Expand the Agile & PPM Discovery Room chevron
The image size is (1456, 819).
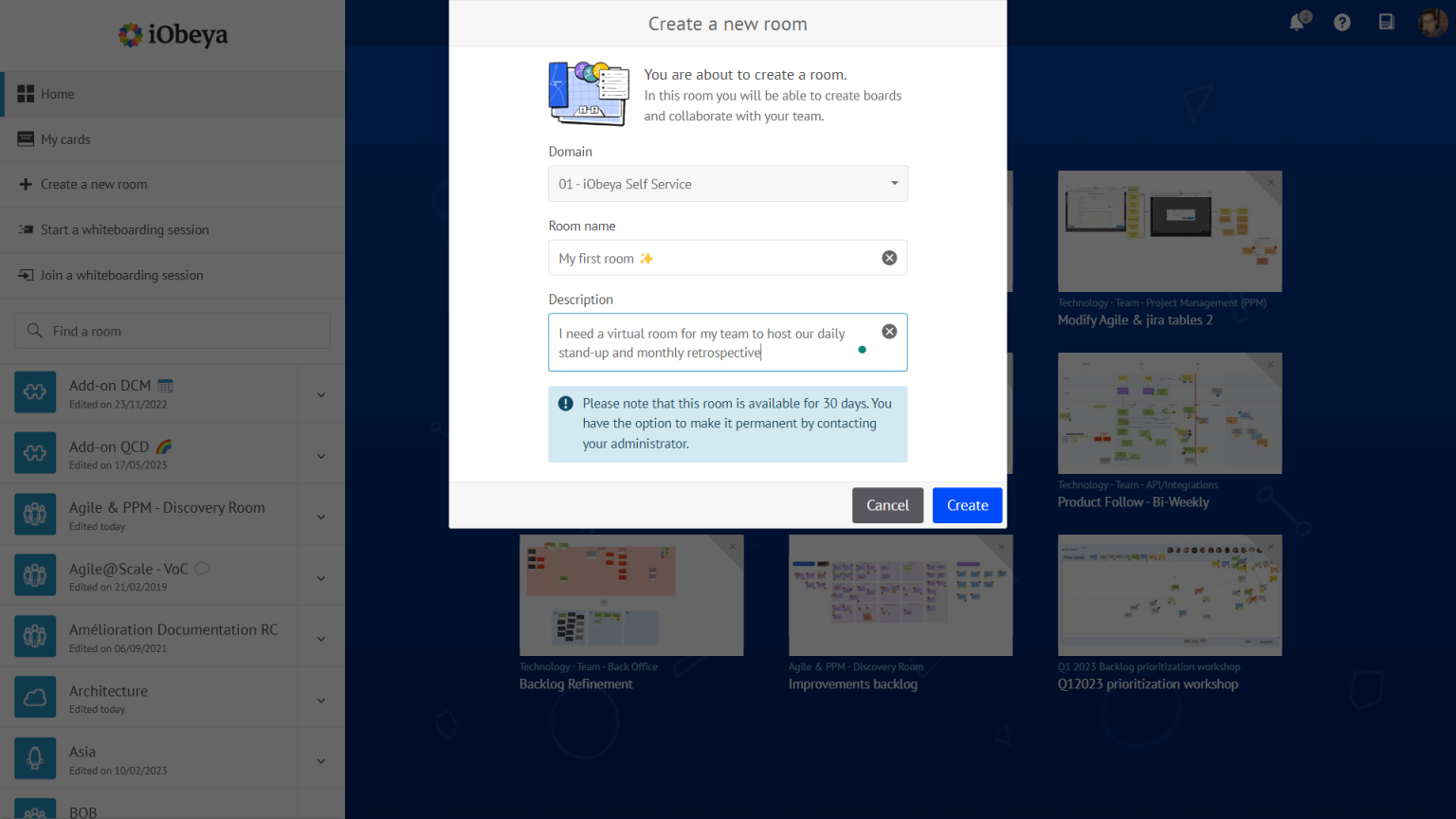click(321, 517)
